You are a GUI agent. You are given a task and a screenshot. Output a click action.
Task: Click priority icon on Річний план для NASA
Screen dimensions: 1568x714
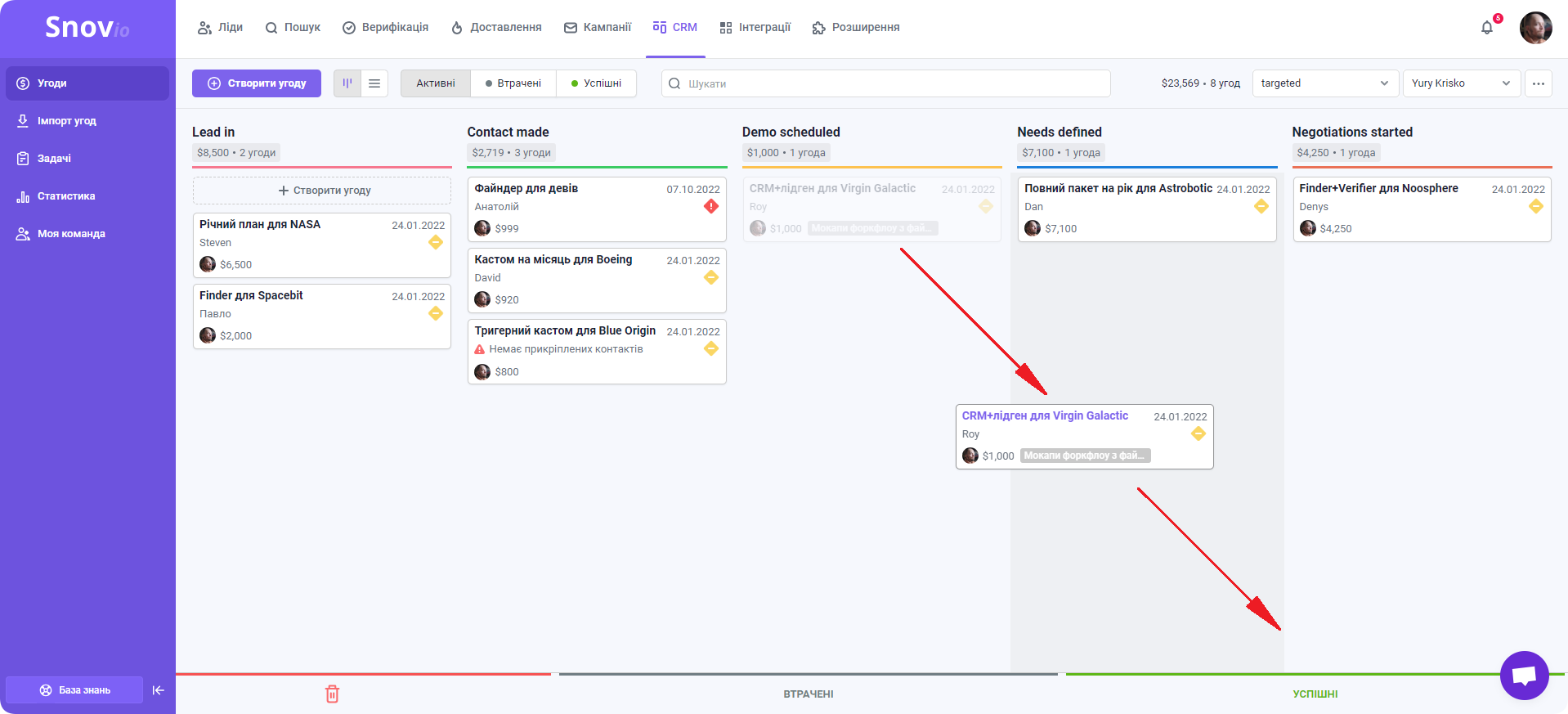coord(436,242)
